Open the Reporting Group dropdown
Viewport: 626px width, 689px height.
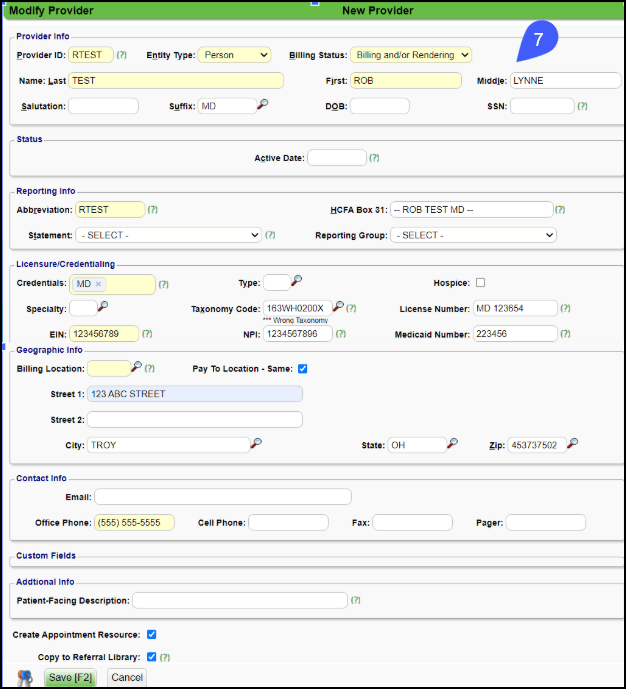(473, 235)
